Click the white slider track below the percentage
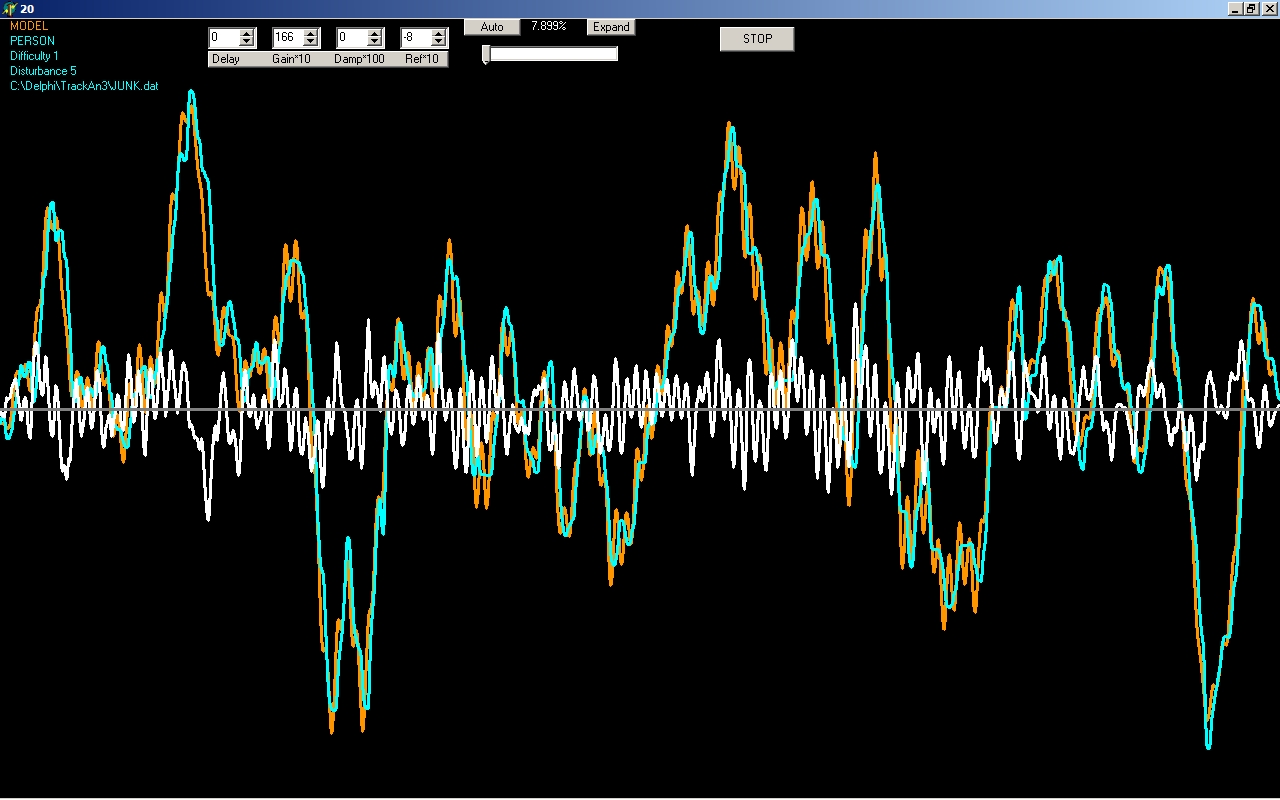Viewport: 1280px width, 800px height. 554,54
